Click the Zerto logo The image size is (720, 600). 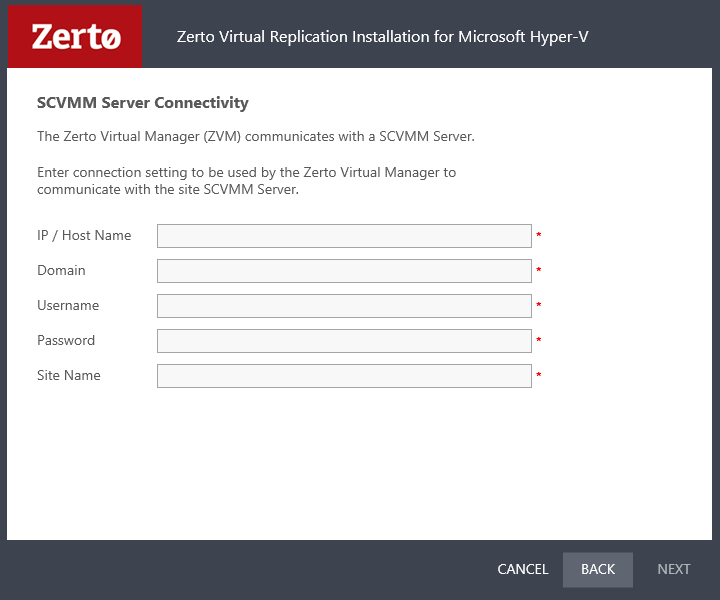click(x=75, y=36)
